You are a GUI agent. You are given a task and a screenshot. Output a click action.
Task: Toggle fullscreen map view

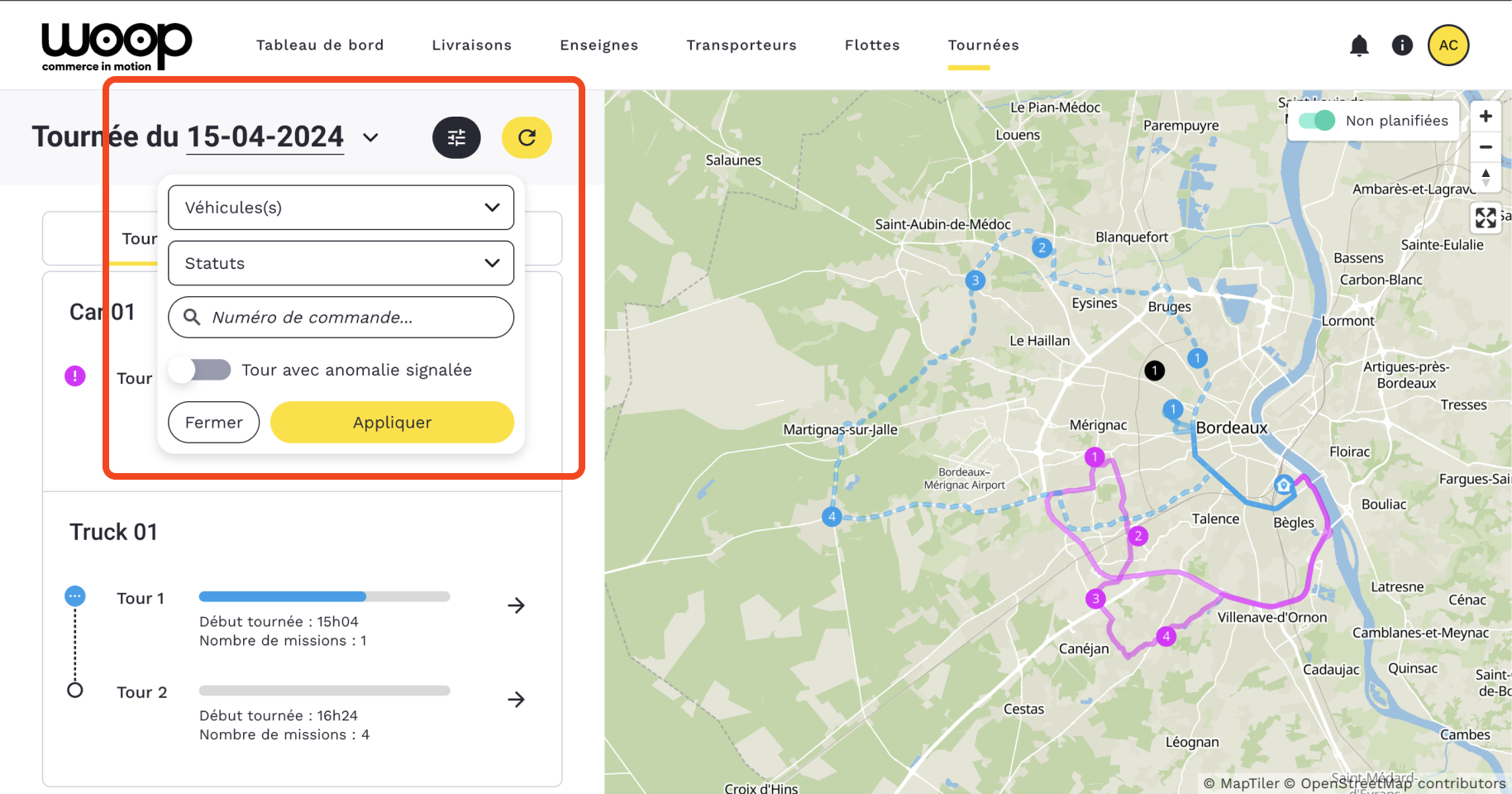[1486, 218]
